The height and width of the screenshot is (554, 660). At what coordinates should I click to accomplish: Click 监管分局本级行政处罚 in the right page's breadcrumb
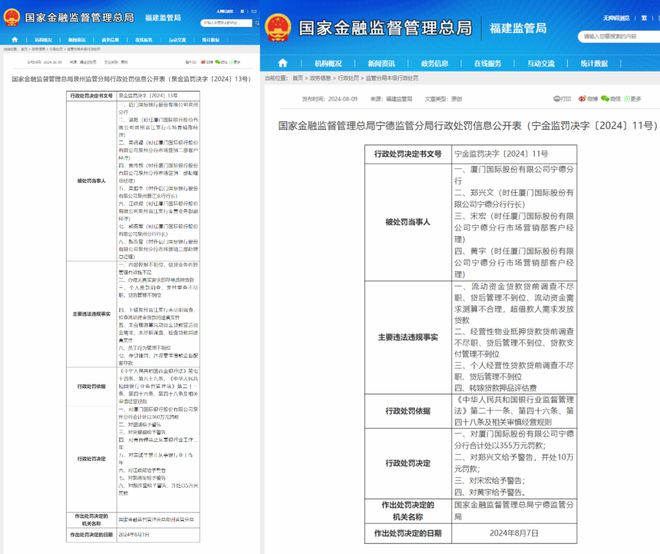click(x=392, y=78)
